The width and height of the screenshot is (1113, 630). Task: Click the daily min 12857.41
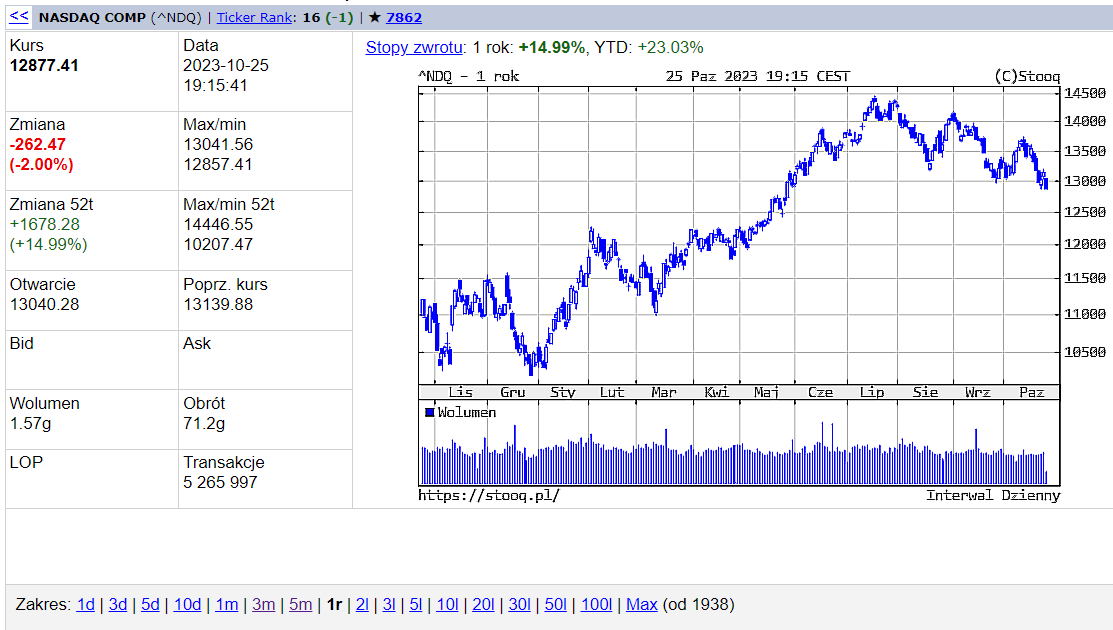coord(218,165)
